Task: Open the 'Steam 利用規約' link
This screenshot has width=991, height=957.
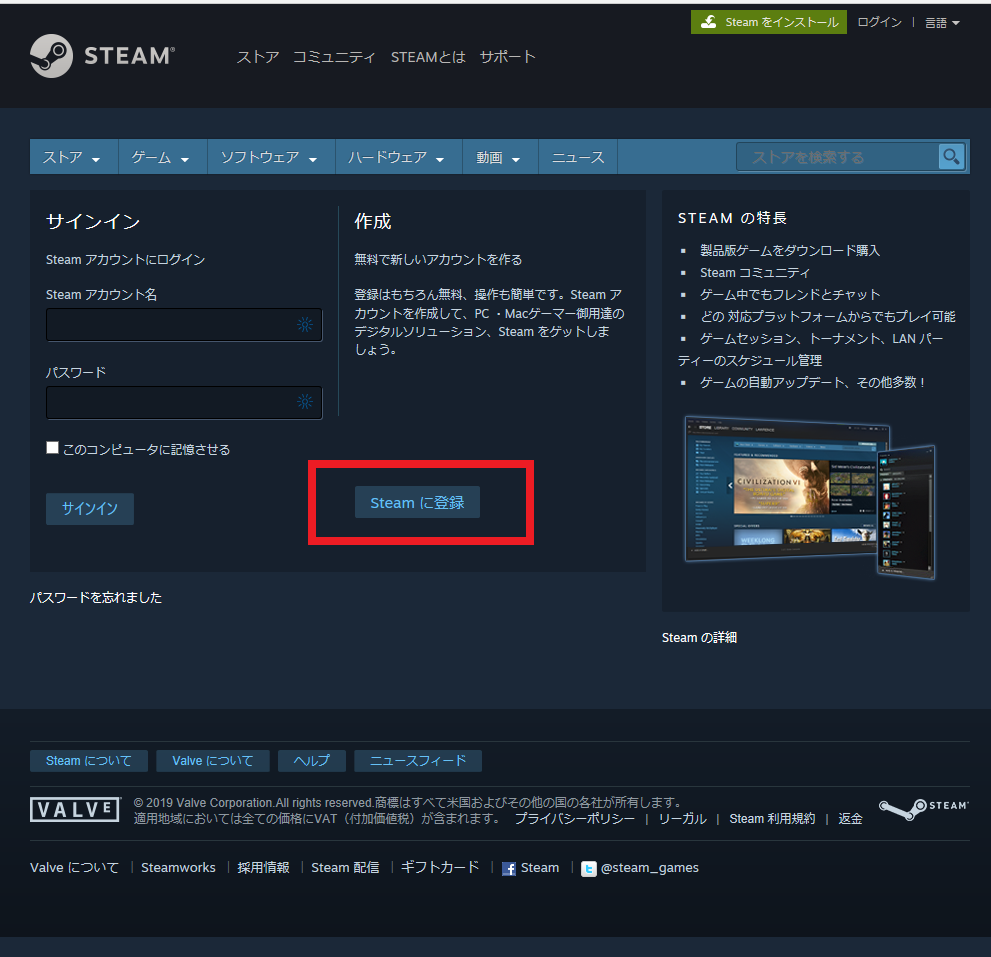Action: [772, 819]
